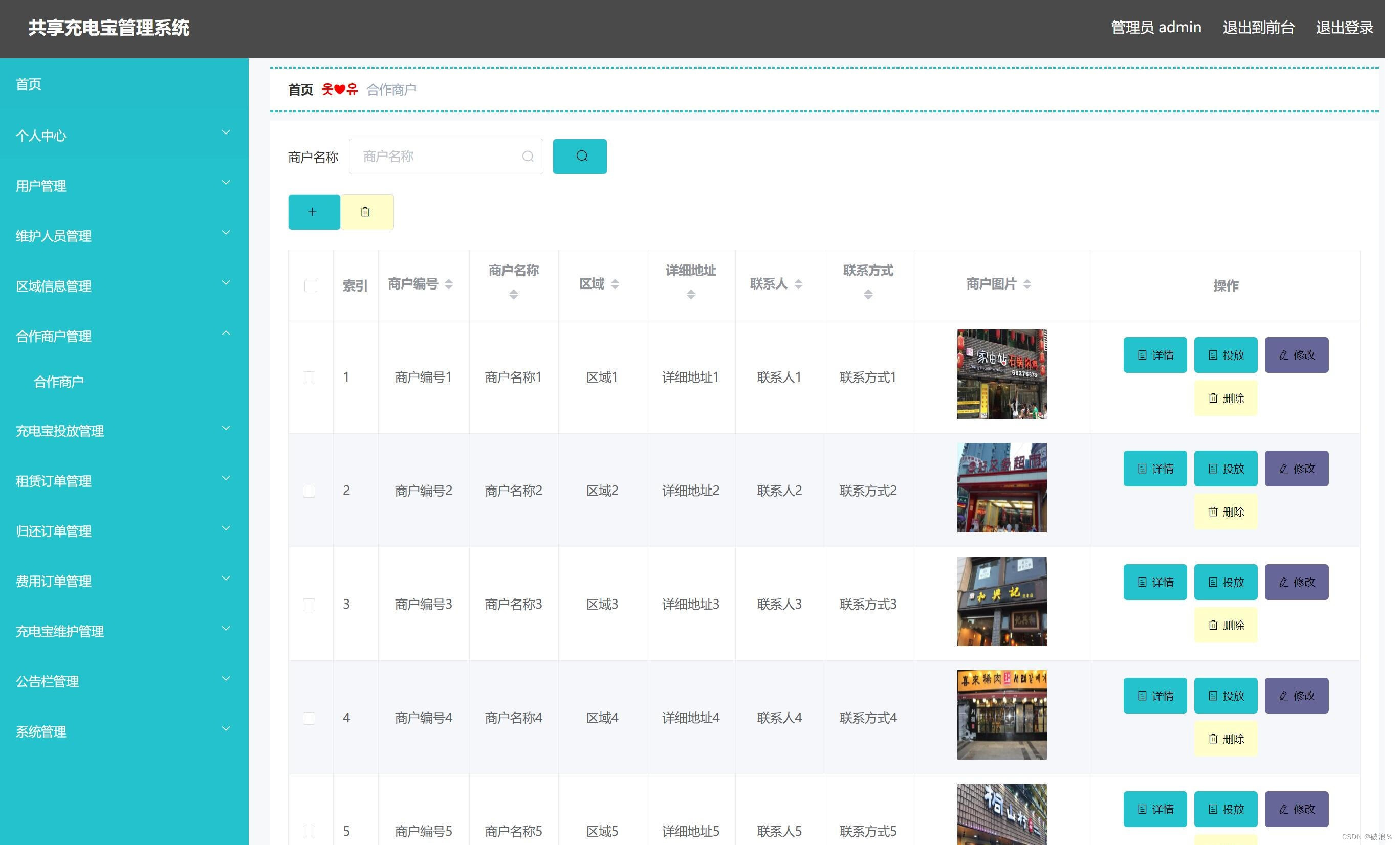Open 详情 for 商户名称5 row
This screenshot has width=1400, height=845.
1154,809
